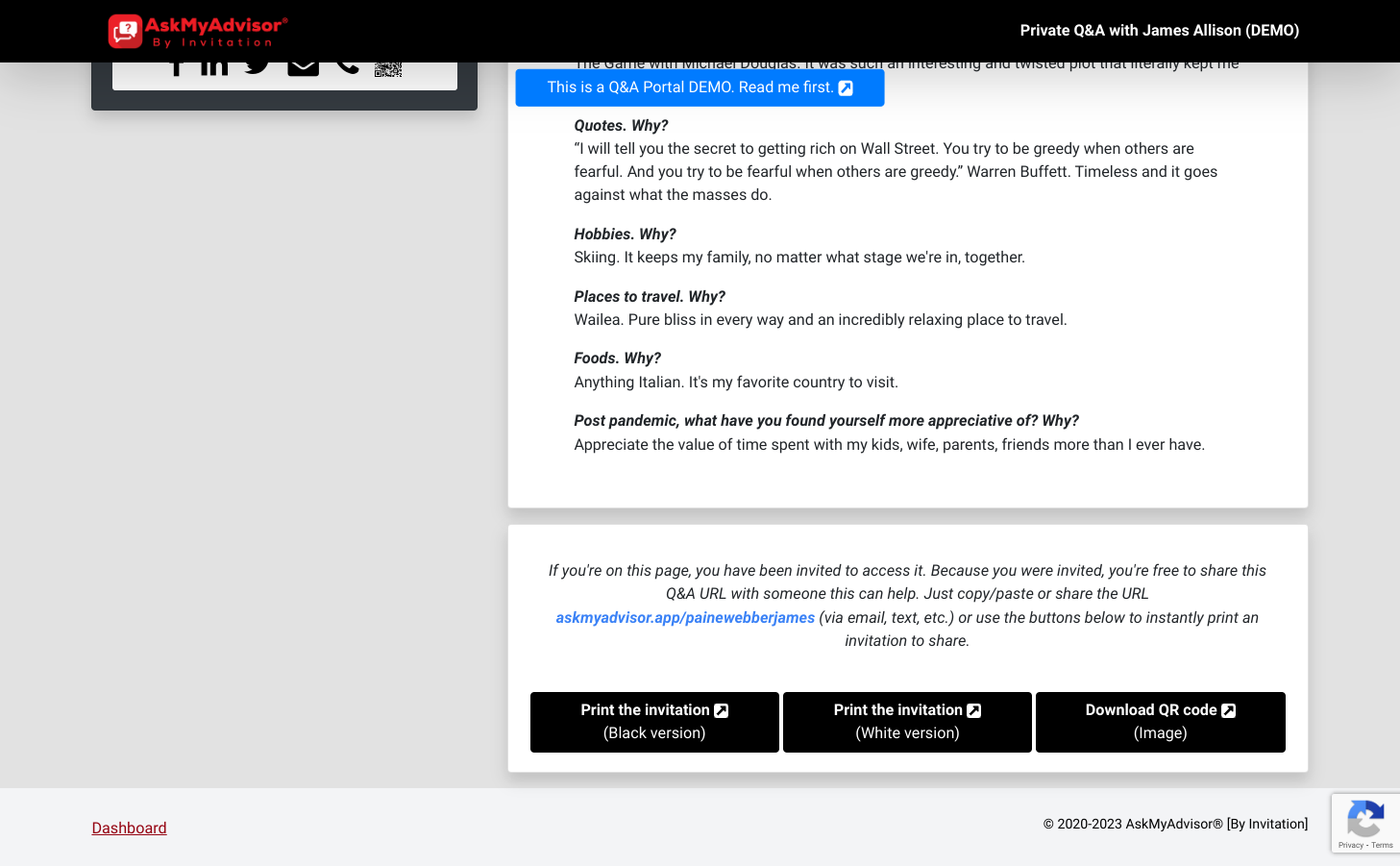Click the small QR code icon
Screen dimensions: 1400x866
pos(388,69)
